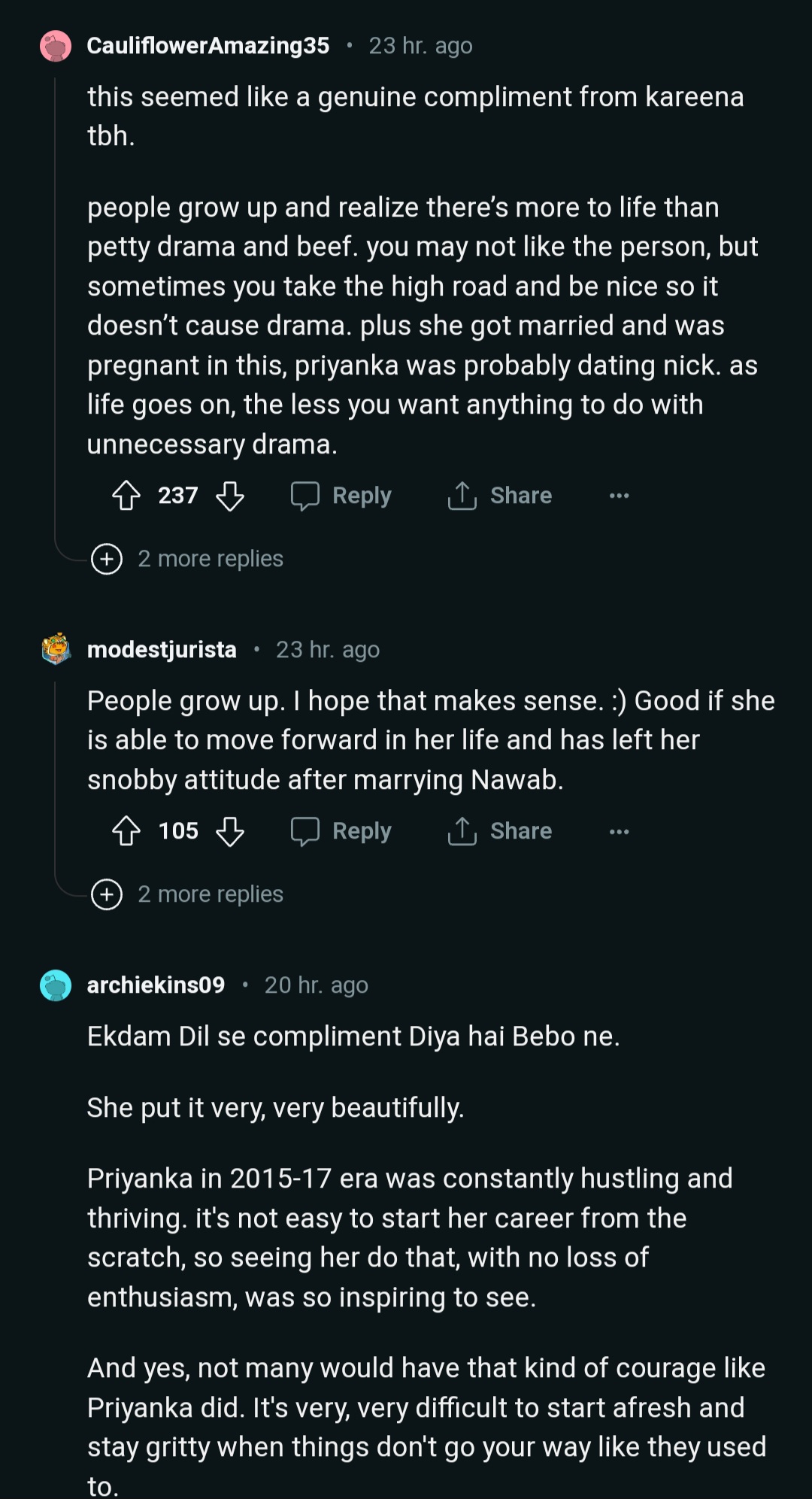Open CauliflowerAmazing35's user profile

pyautogui.click(x=208, y=46)
